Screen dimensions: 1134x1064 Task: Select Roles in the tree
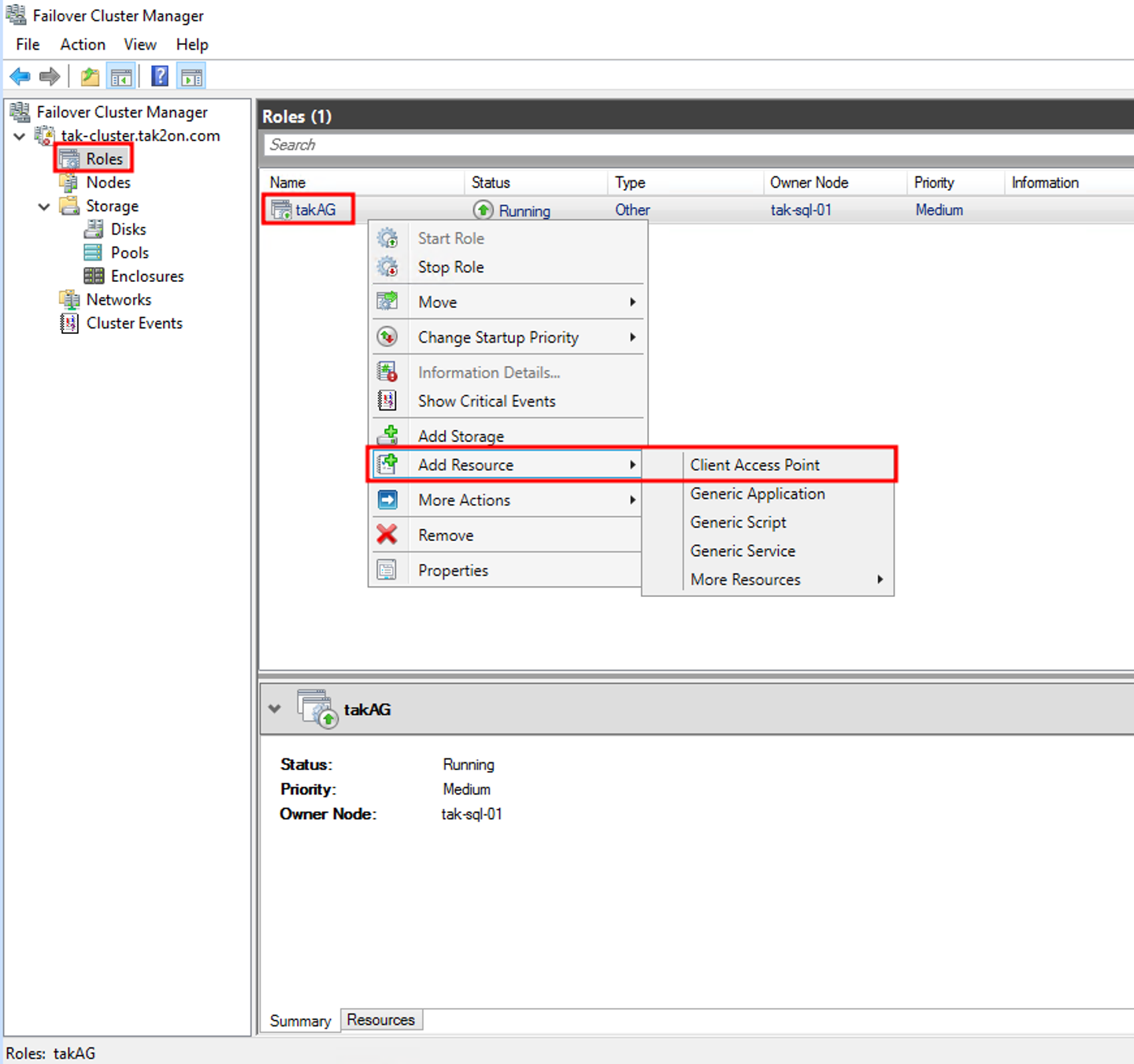coord(105,158)
